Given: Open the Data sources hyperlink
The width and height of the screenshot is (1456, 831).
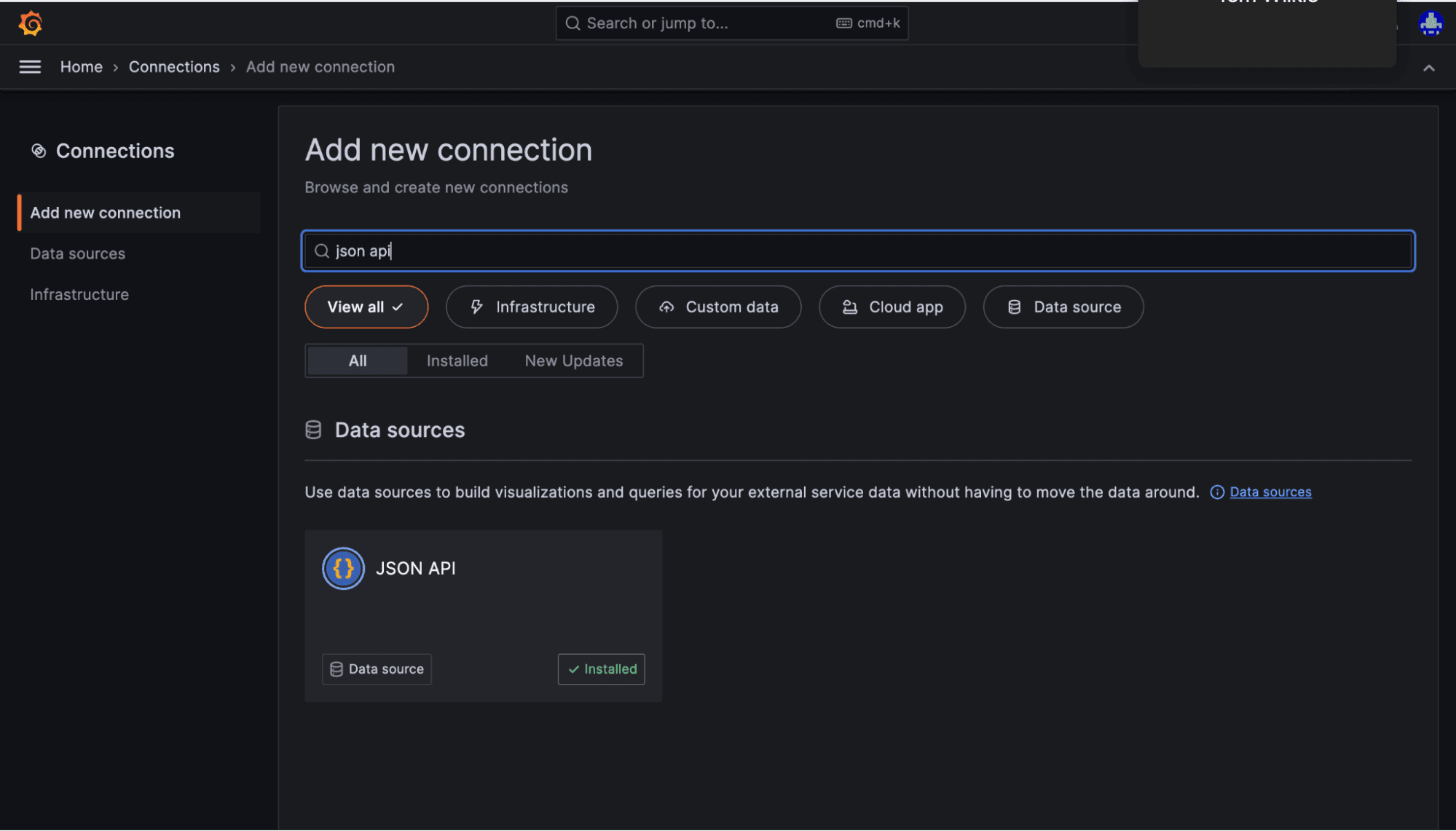Looking at the screenshot, I should point(1270,492).
